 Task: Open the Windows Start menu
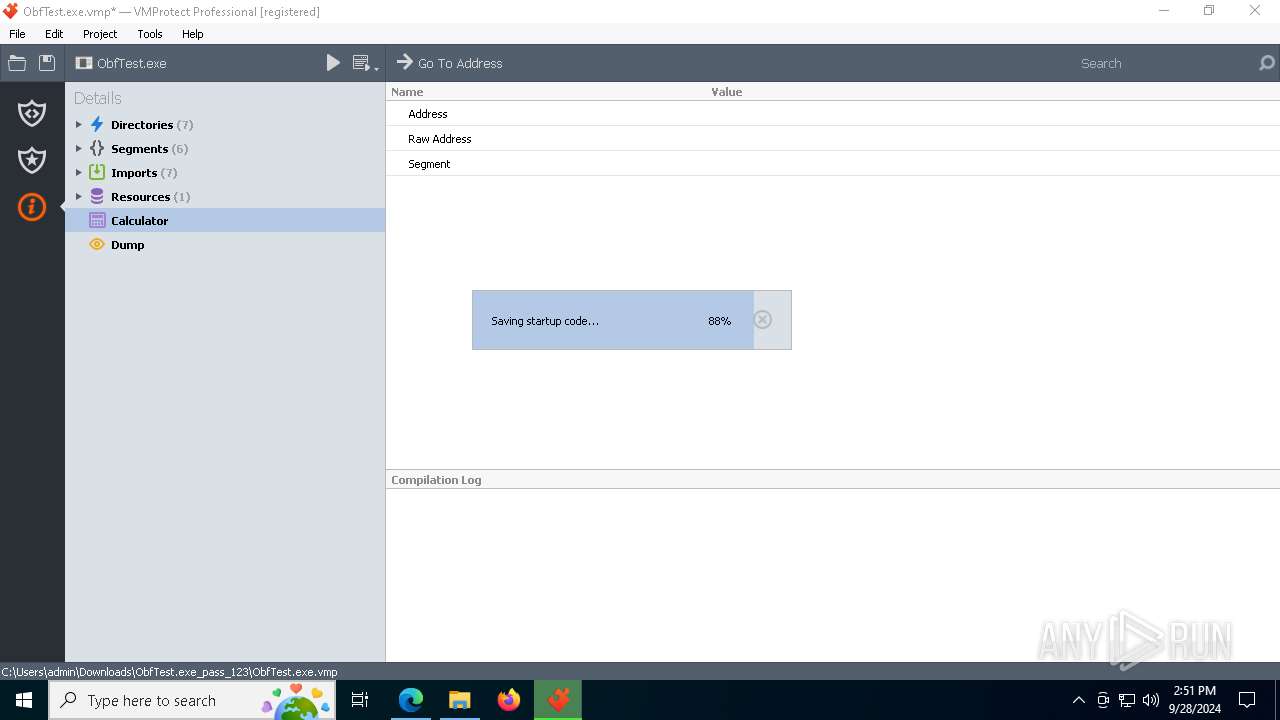coord(24,700)
